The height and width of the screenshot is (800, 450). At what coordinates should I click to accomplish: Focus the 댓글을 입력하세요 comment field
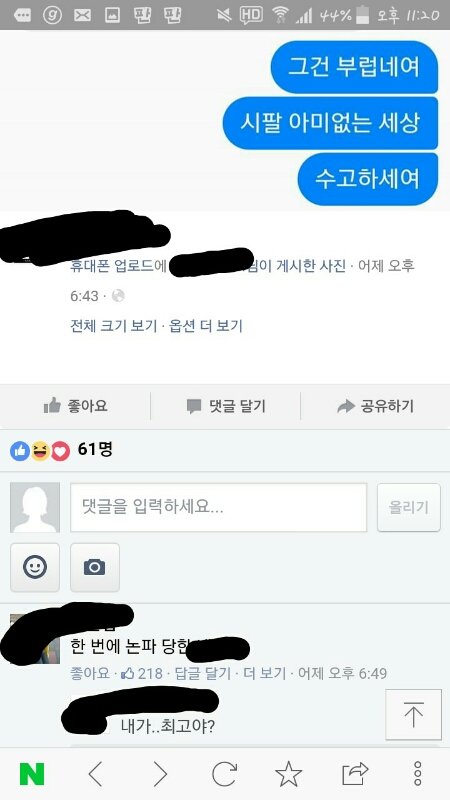pyautogui.click(x=218, y=507)
